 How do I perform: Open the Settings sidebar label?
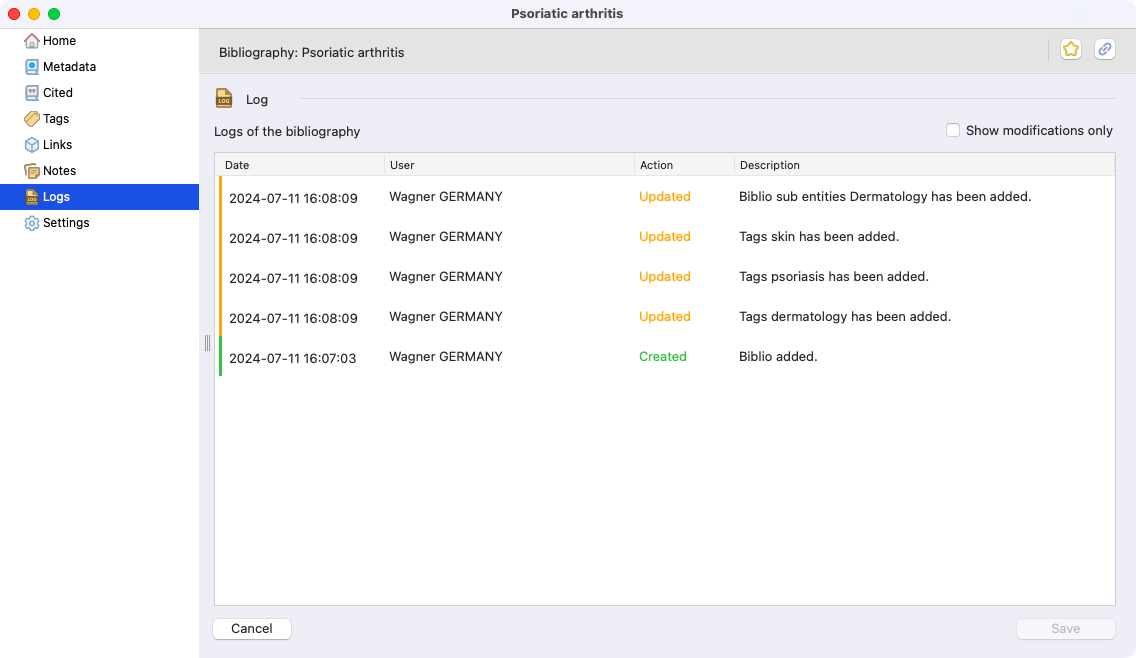(x=66, y=223)
